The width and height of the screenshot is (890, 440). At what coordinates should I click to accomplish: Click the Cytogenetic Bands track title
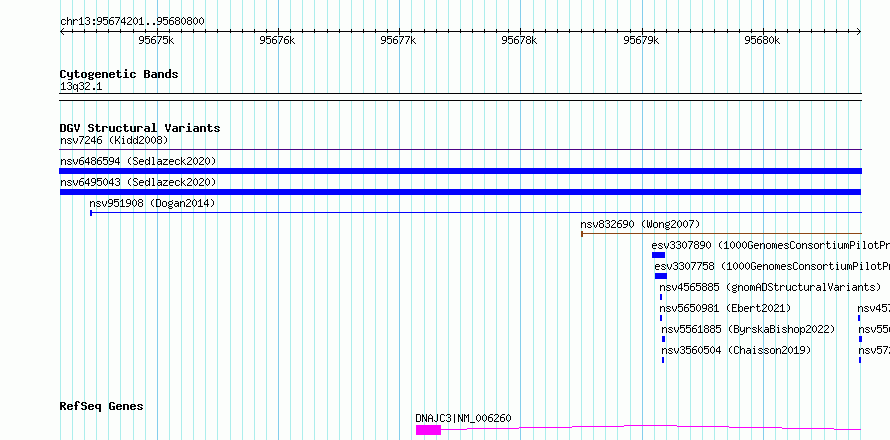pyautogui.click(x=119, y=74)
